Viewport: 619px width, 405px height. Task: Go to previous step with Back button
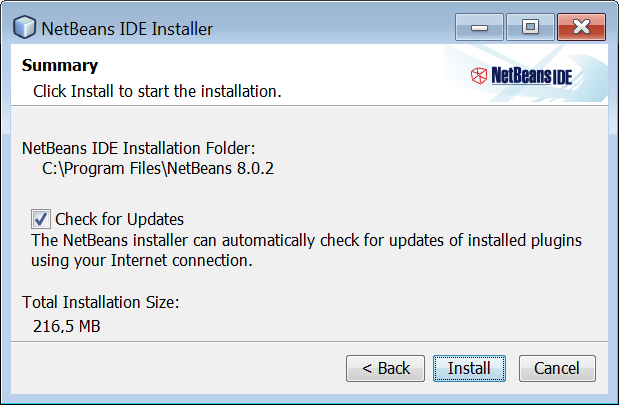385,368
